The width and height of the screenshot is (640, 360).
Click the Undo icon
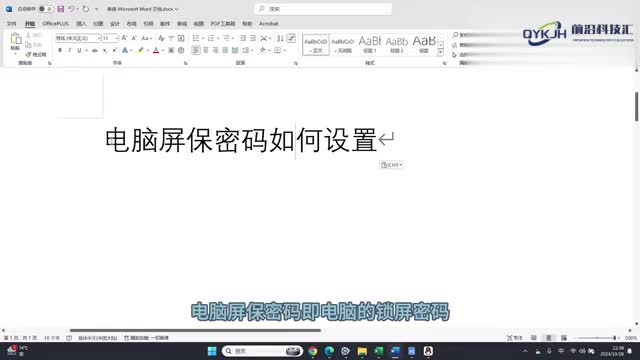click(71, 9)
